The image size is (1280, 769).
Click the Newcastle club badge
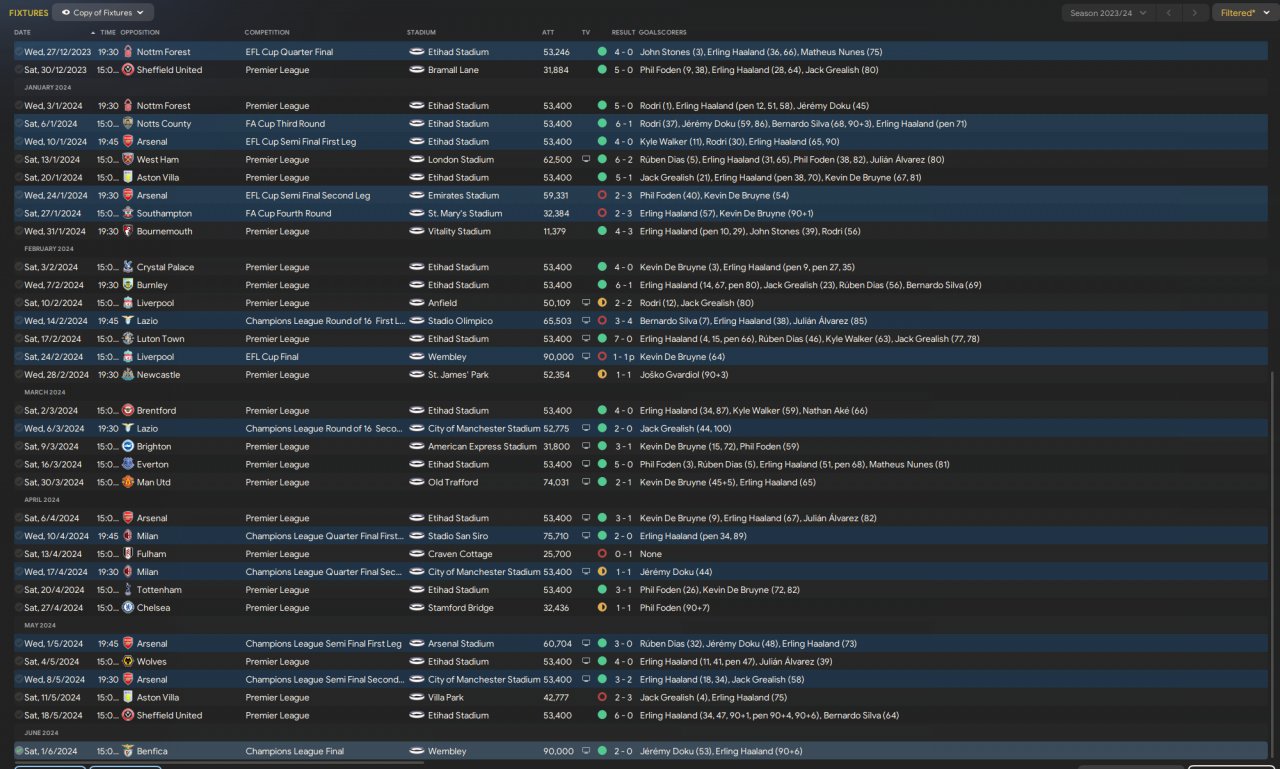click(128, 375)
